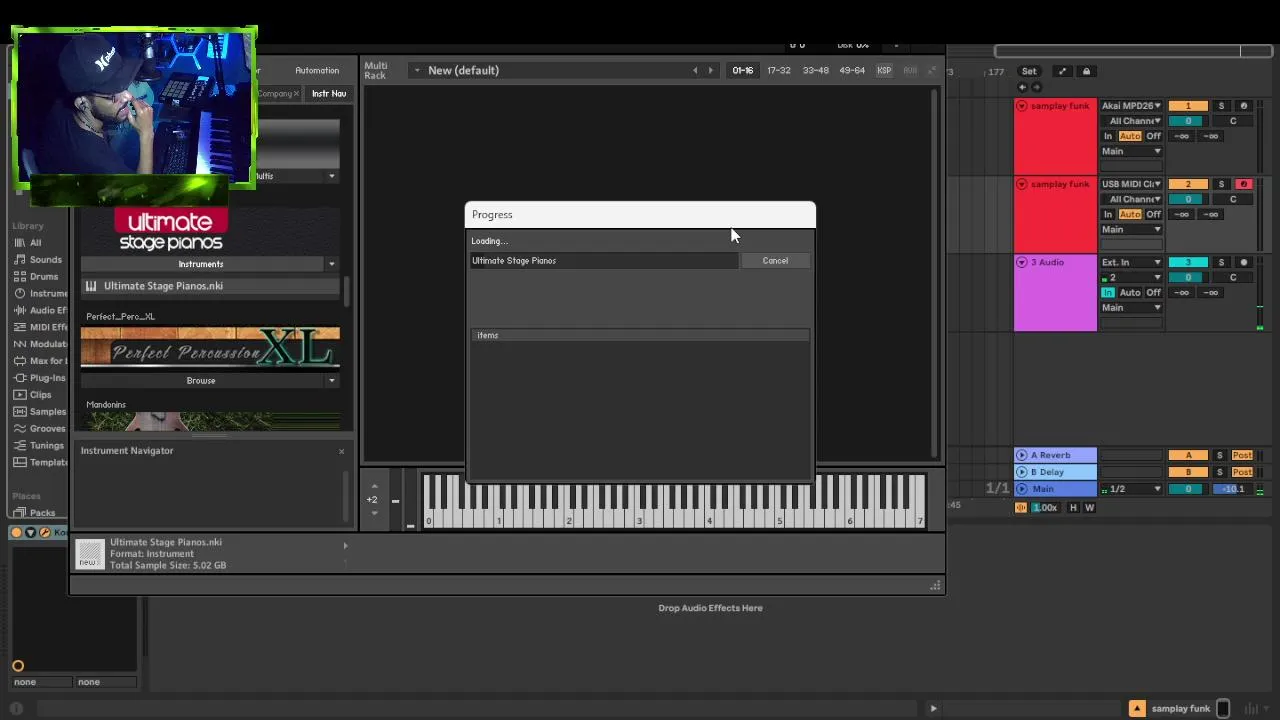Click the orange waveform icon beside 1.00x
Viewport: 1280px width, 720px height.
[x=1021, y=508]
